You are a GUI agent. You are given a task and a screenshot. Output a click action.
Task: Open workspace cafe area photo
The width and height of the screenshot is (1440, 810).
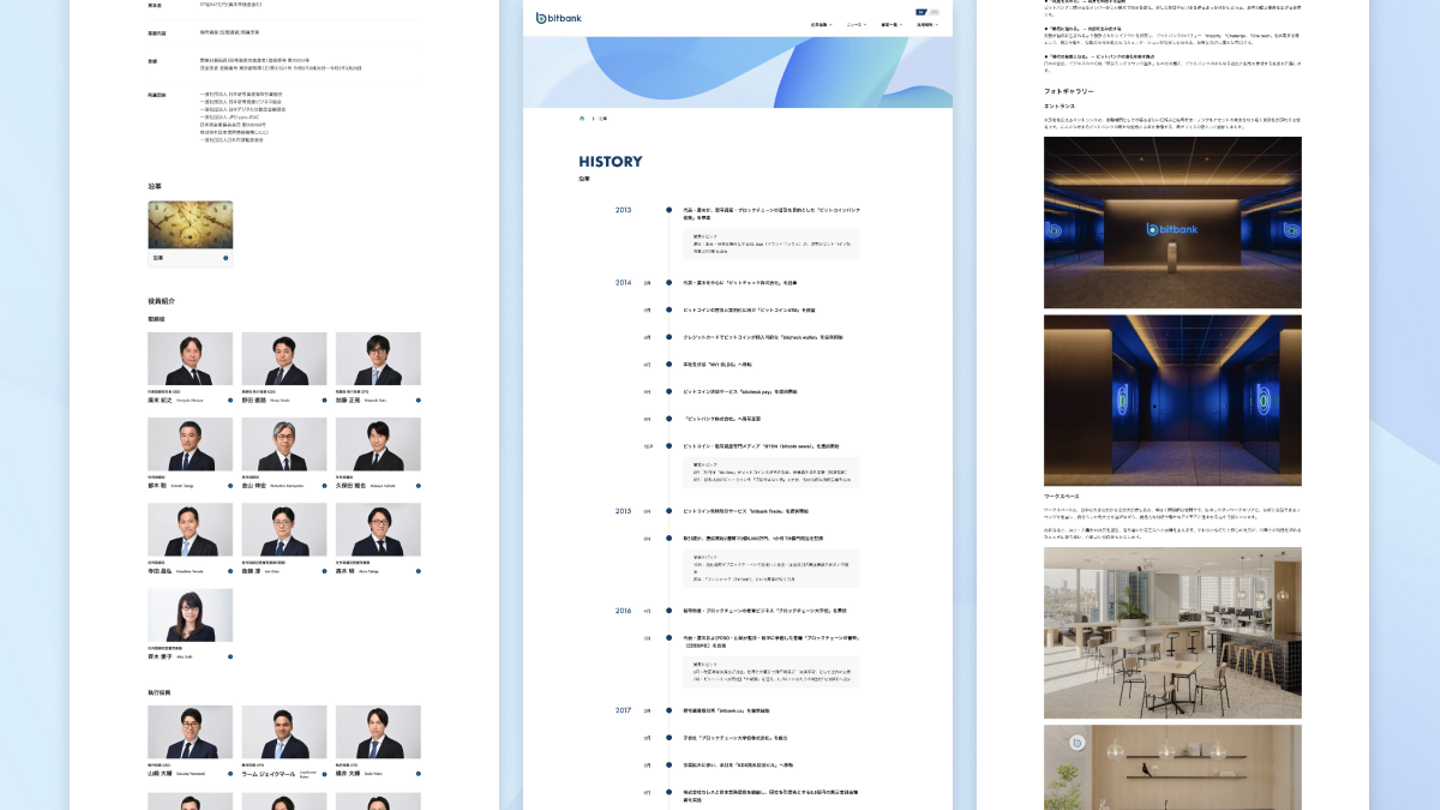(x=1173, y=633)
